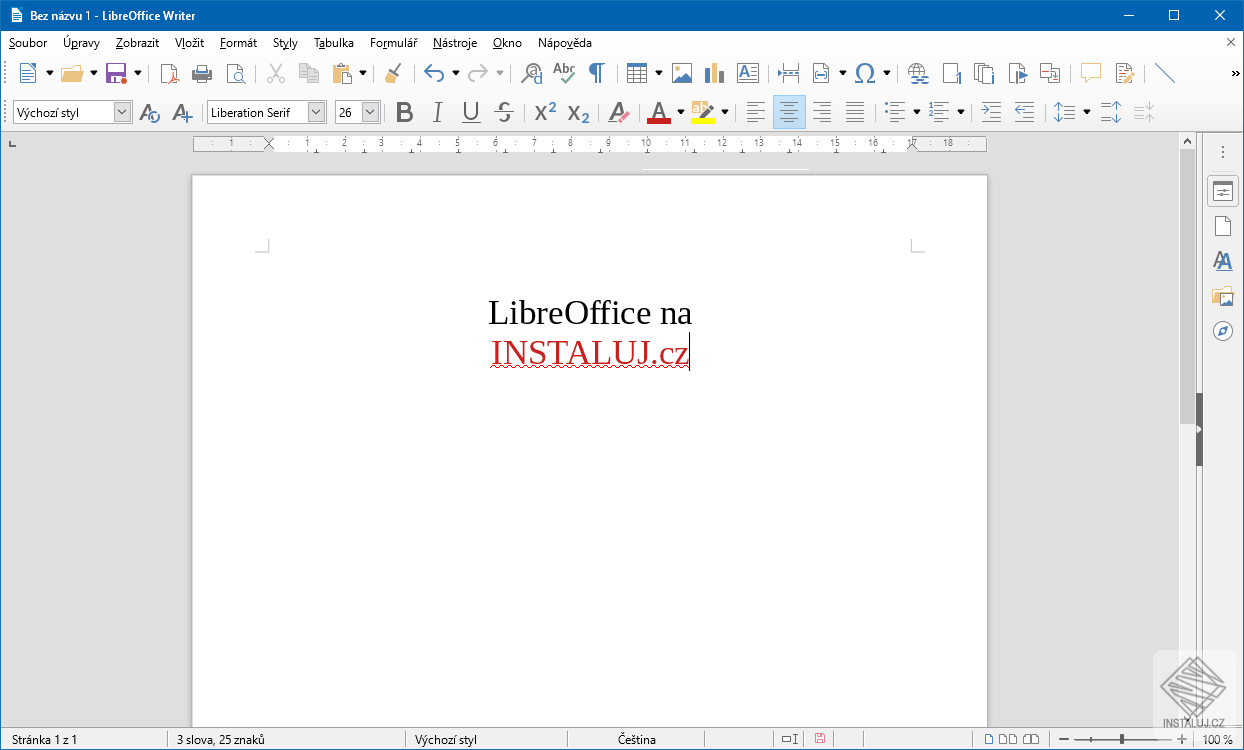This screenshot has height=750, width=1244.
Task: Open Print Preview
Action: (235, 73)
